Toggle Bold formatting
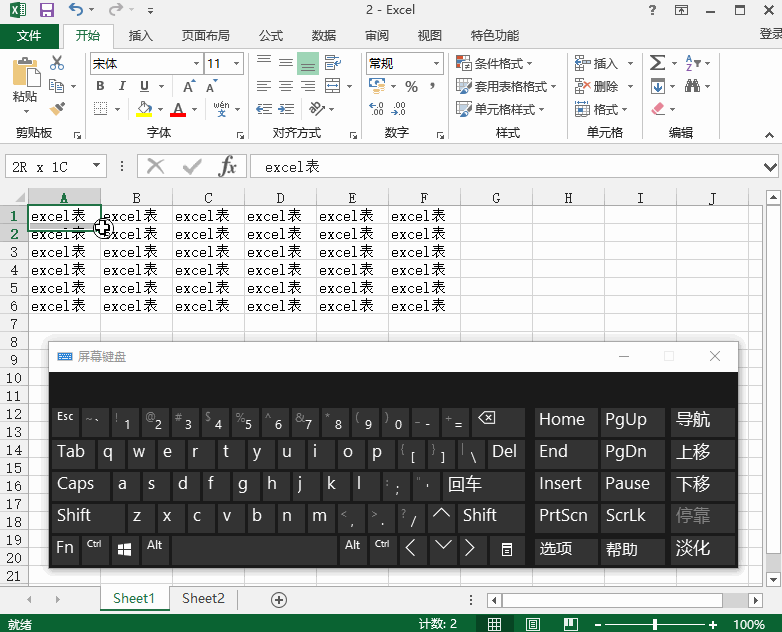 click(x=100, y=86)
